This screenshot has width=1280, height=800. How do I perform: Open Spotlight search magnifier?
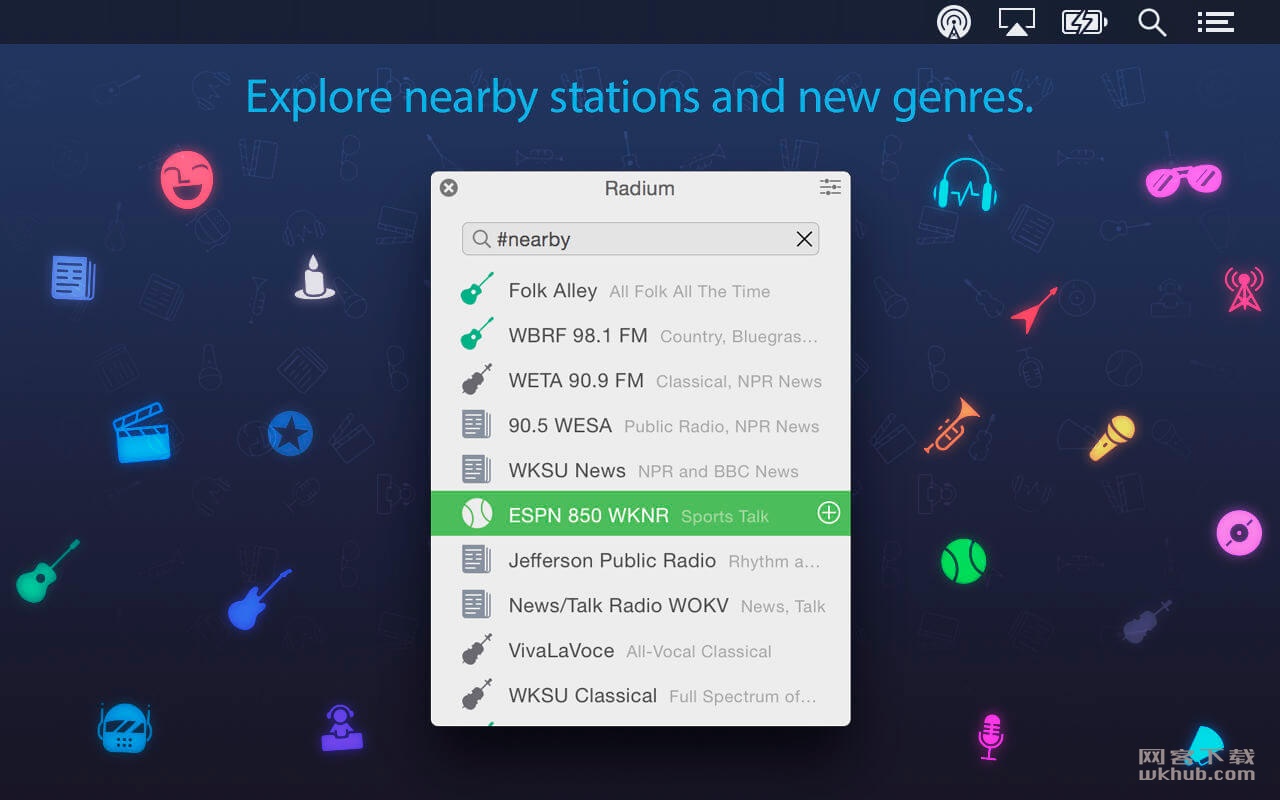(1152, 22)
